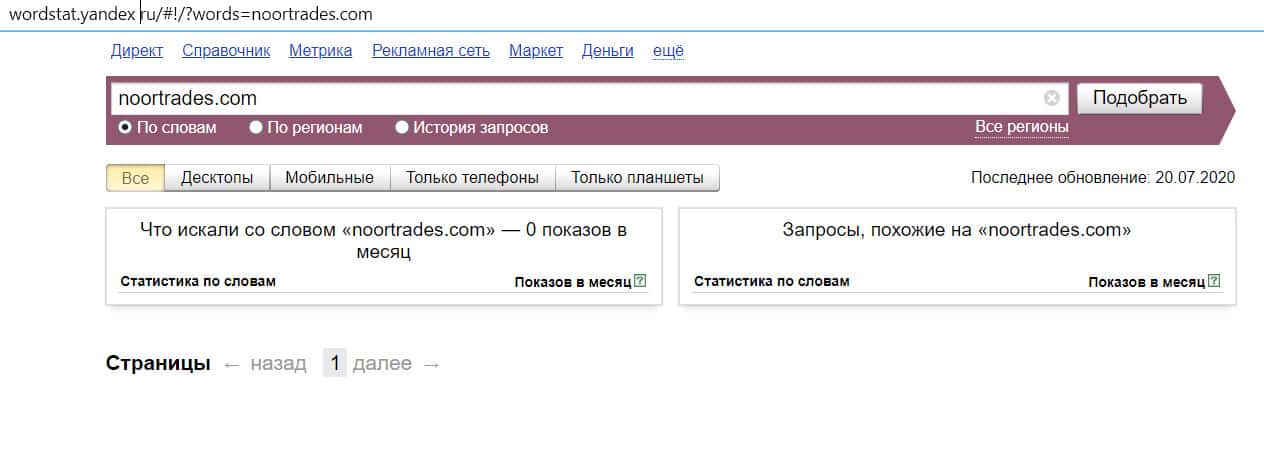Viewport: 1264px width, 449px height.
Task: Click help icon in left statistics panel
Action: click(640, 282)
